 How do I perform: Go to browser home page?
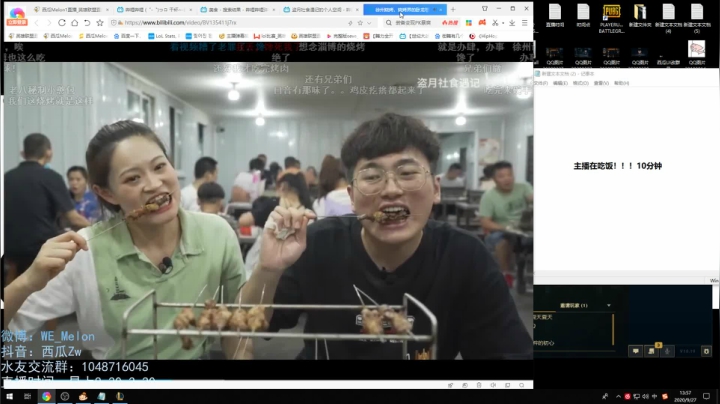[74, 22]
